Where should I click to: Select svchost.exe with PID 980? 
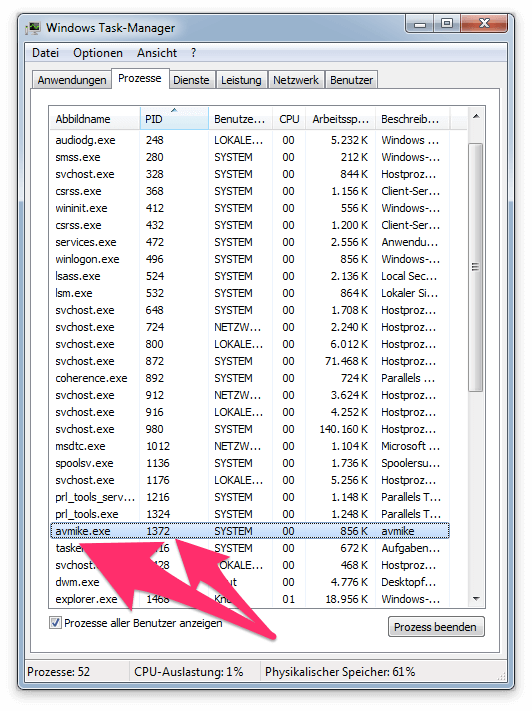[x=249, y=429]
